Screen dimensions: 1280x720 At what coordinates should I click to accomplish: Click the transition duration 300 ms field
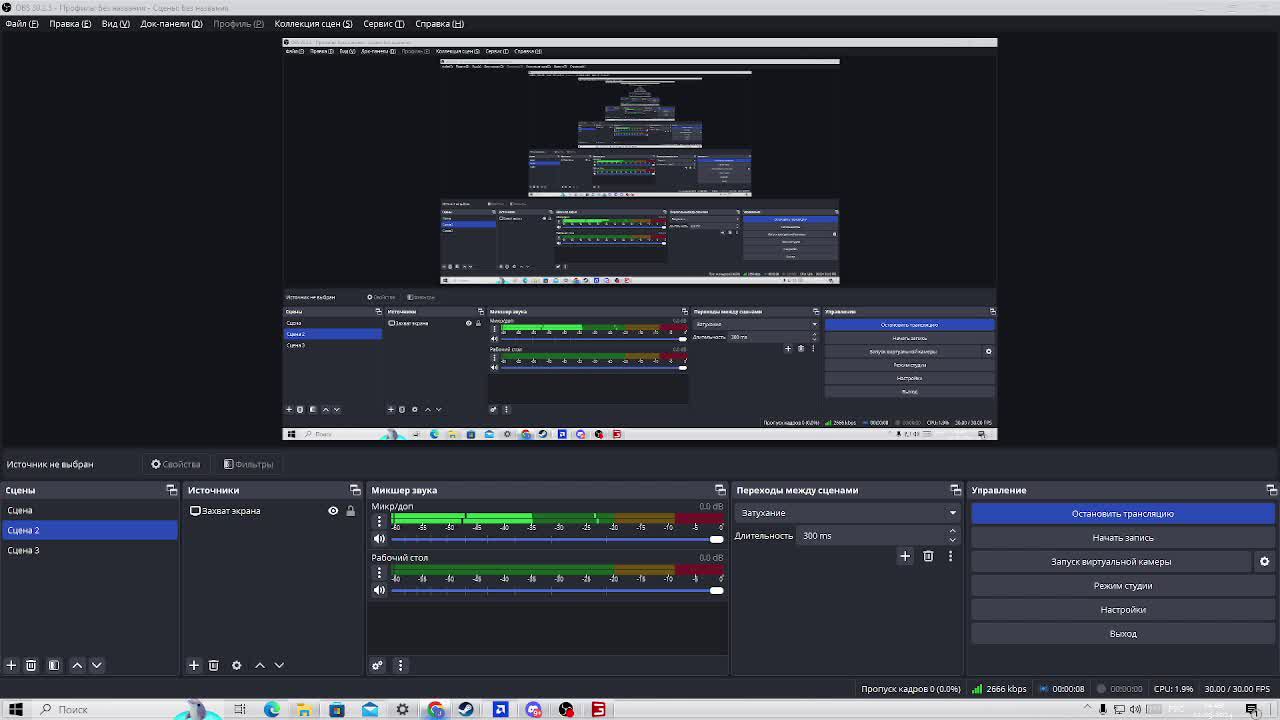pyautogui.click(x=872, y=536)
